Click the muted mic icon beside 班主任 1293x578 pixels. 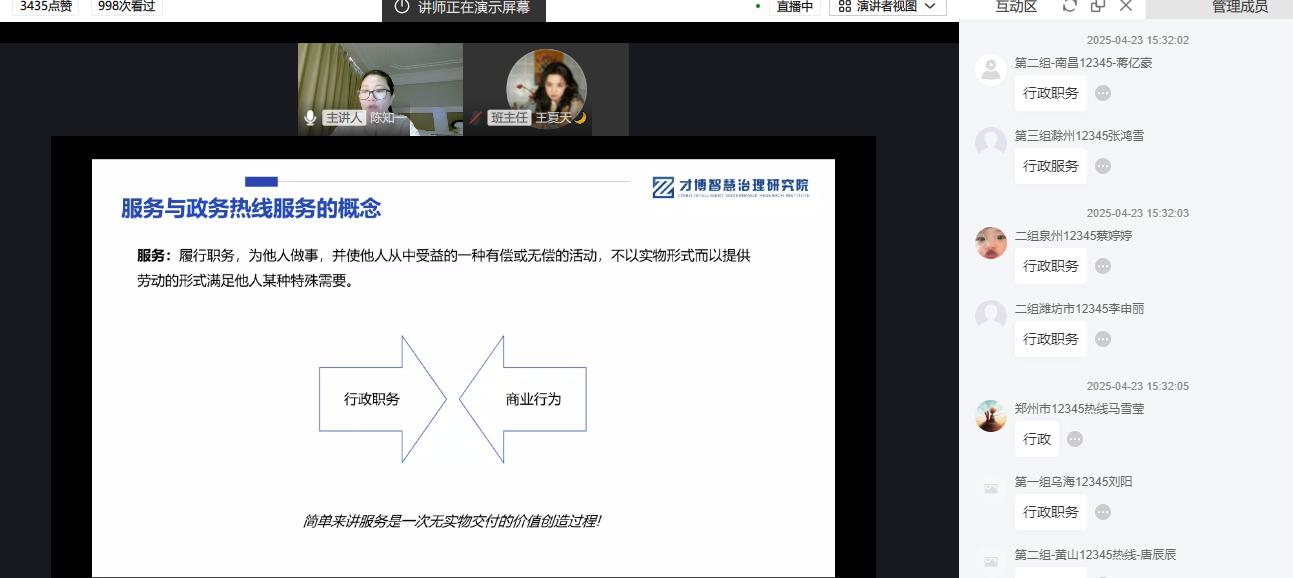click(476, 118)
